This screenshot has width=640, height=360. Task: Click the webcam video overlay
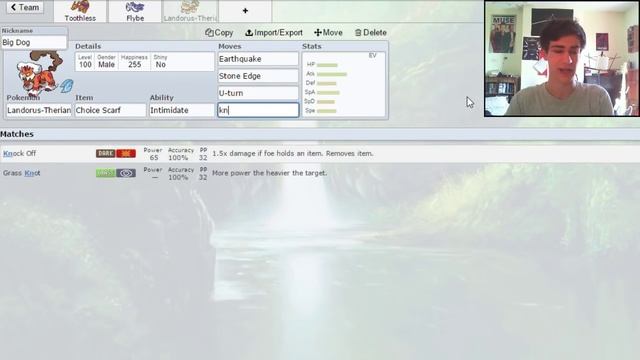coord(562,58)
